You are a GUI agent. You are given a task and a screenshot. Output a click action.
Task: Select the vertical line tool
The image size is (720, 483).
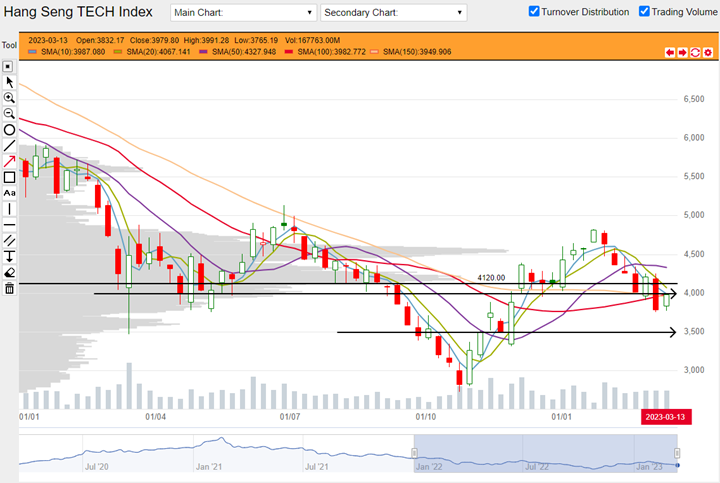9,209
